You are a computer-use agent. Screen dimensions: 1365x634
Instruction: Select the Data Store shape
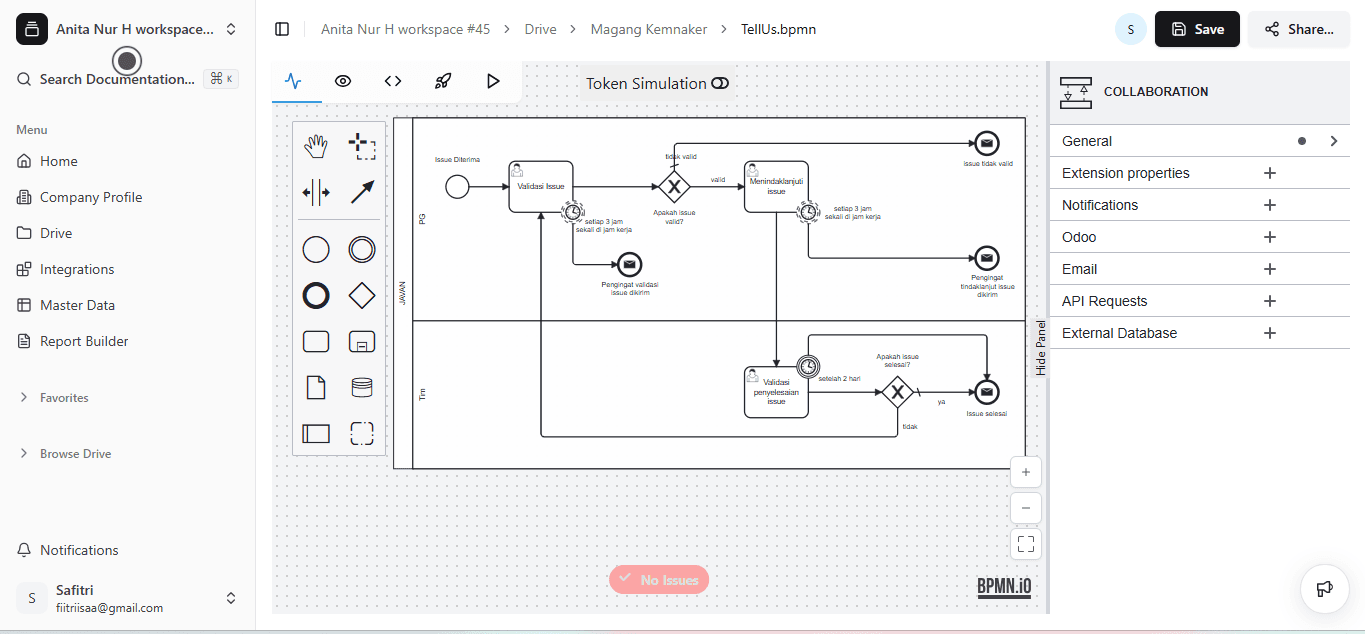[361, 387]
